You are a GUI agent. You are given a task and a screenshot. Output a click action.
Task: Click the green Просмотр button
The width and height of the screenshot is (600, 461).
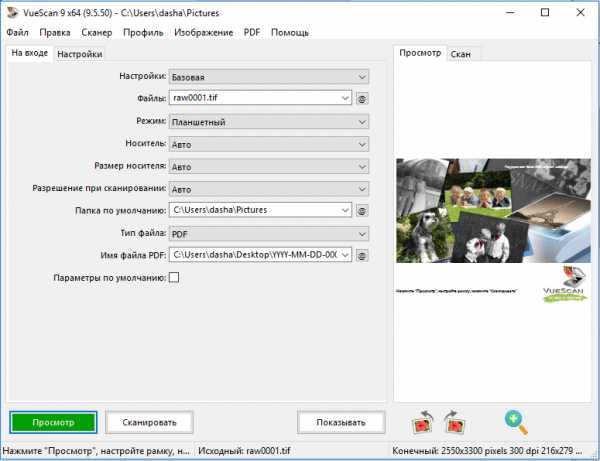pyautogui.click(x=53, y=422)
